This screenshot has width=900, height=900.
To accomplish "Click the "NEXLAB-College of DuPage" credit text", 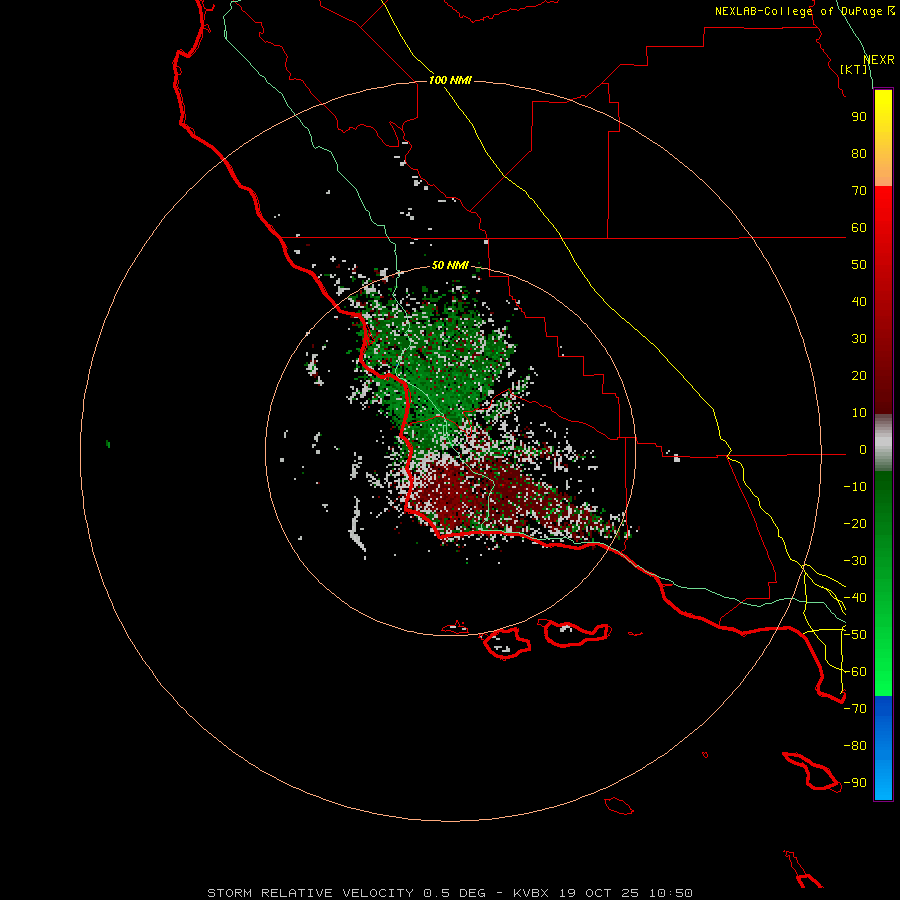I will 798,11.
